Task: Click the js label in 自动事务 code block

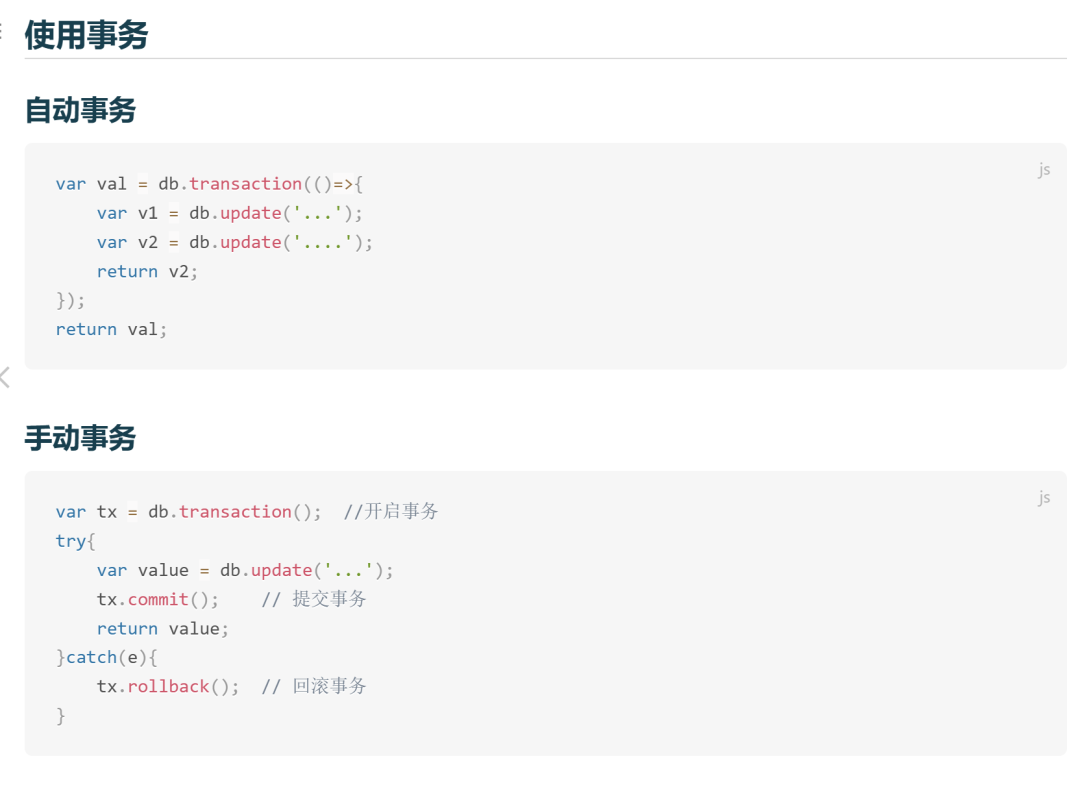Action: [x=1044, y=169]
